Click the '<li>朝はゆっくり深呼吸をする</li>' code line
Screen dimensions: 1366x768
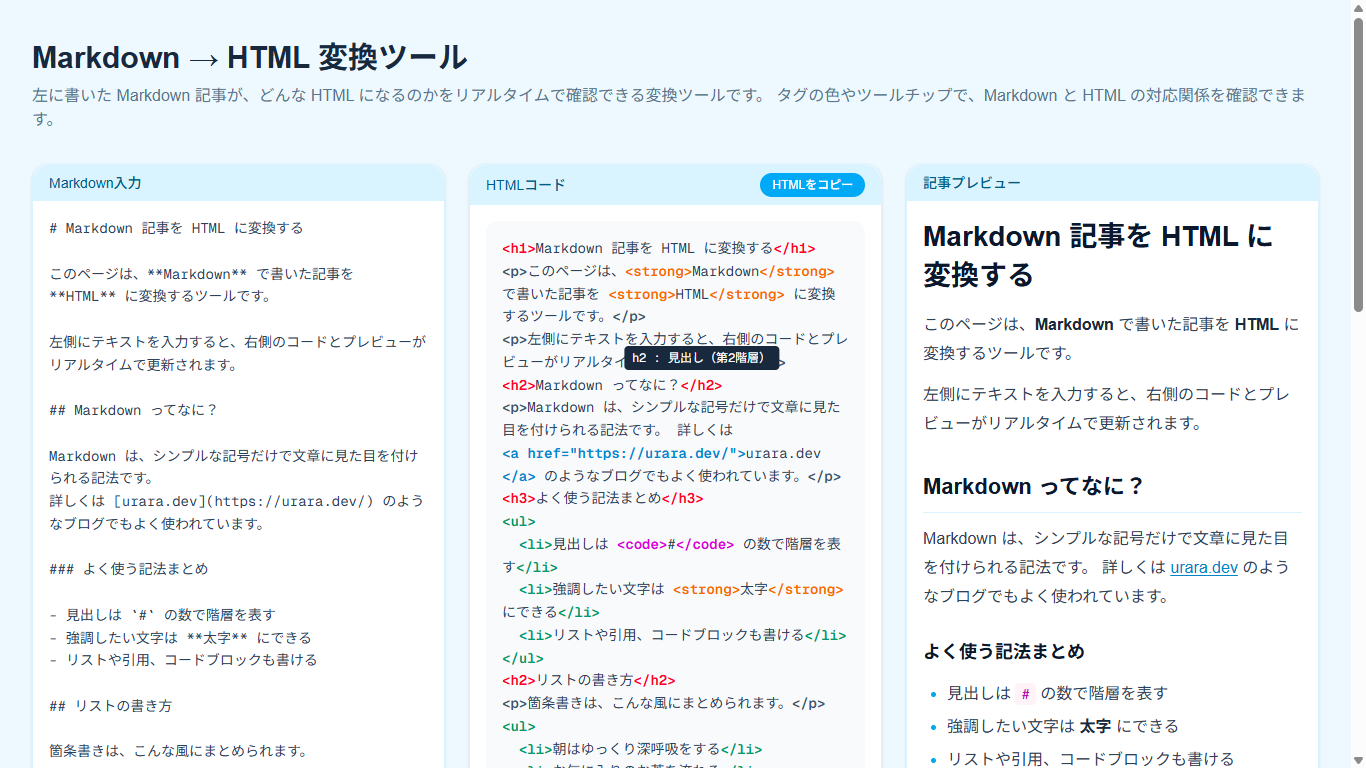(x=641, y=749)
